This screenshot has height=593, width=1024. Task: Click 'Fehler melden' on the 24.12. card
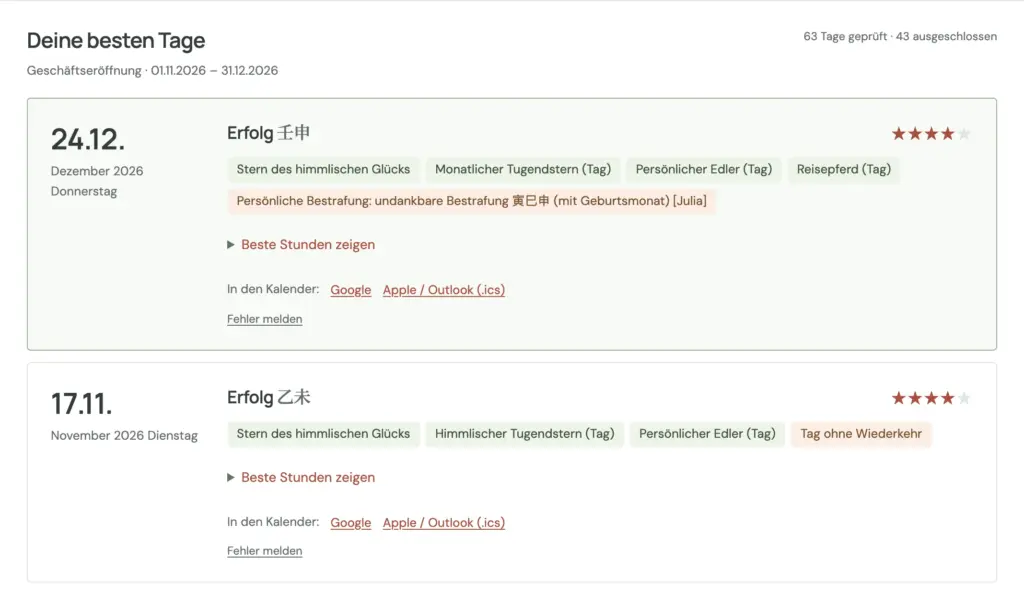click(264, 319)
